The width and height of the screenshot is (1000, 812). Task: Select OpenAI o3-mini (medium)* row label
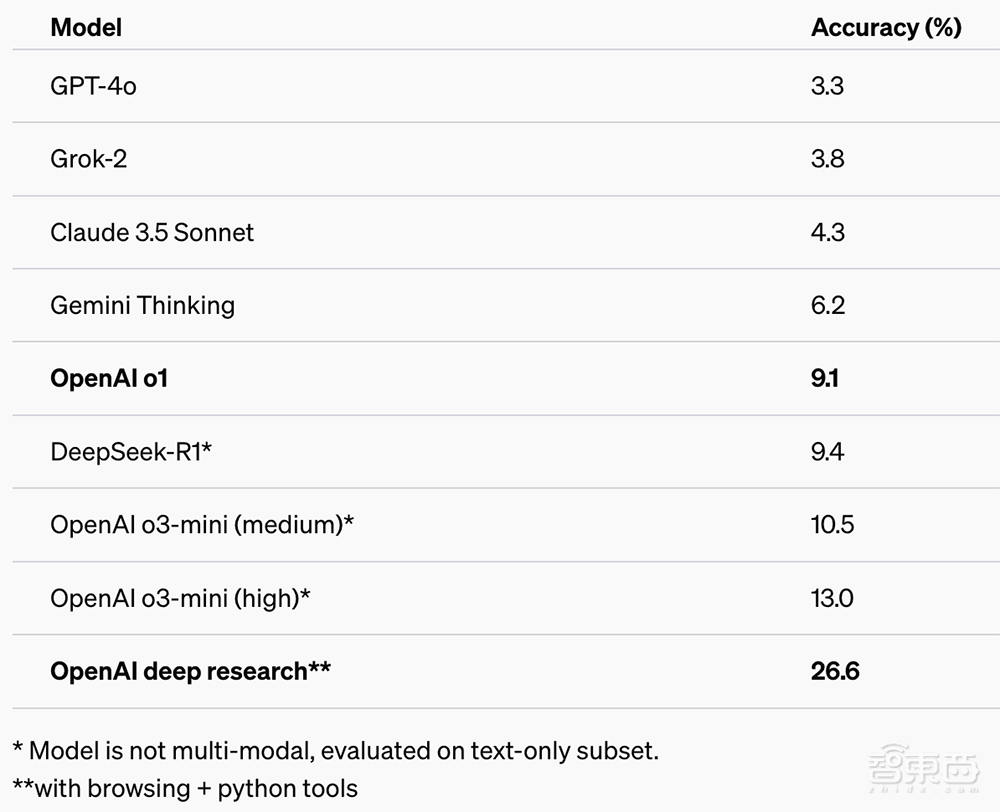coord(202,525)
